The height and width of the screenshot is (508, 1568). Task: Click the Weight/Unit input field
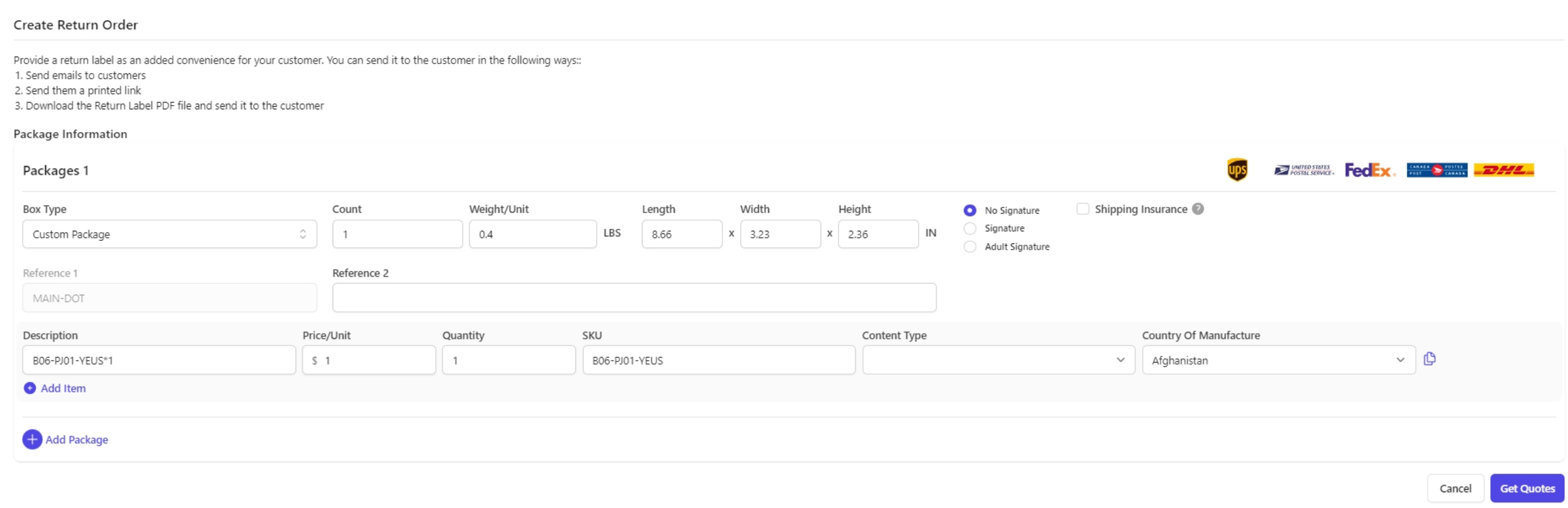click(532, 235)
